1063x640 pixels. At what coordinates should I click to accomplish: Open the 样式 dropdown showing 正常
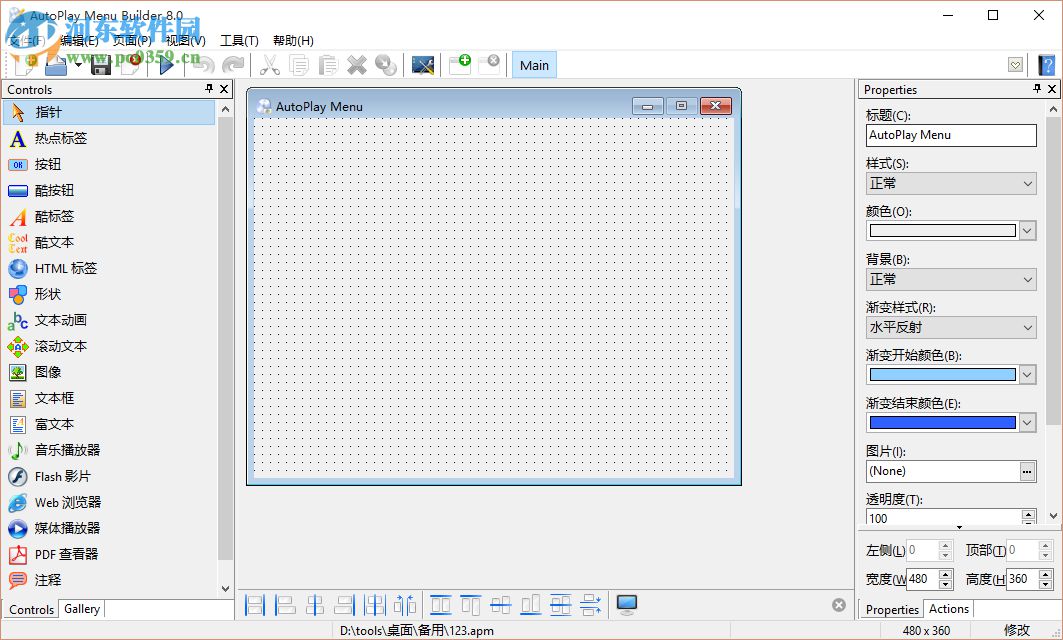(1029, 183)
